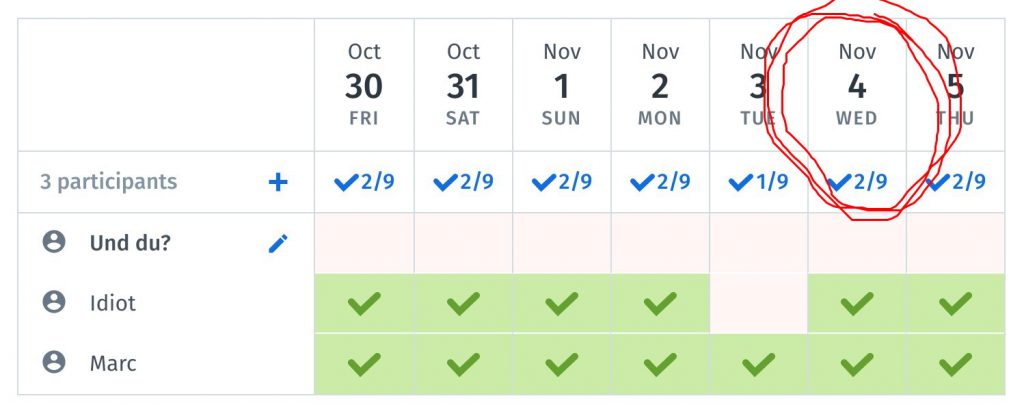The height and width of the screenshot is (407, 1024).
Task: Click the 2/9 vote count under Oct 30
Action: (364, 182)
